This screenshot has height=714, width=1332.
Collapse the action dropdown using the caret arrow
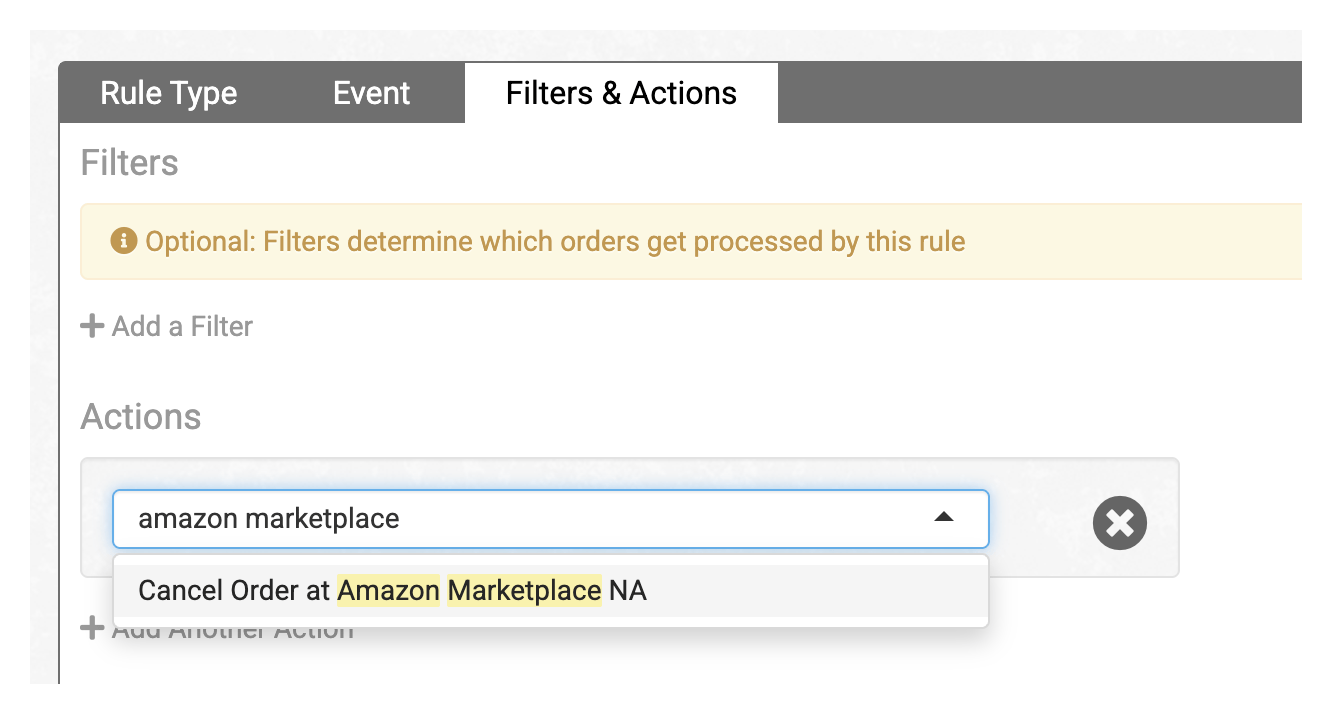click(943, 518)
